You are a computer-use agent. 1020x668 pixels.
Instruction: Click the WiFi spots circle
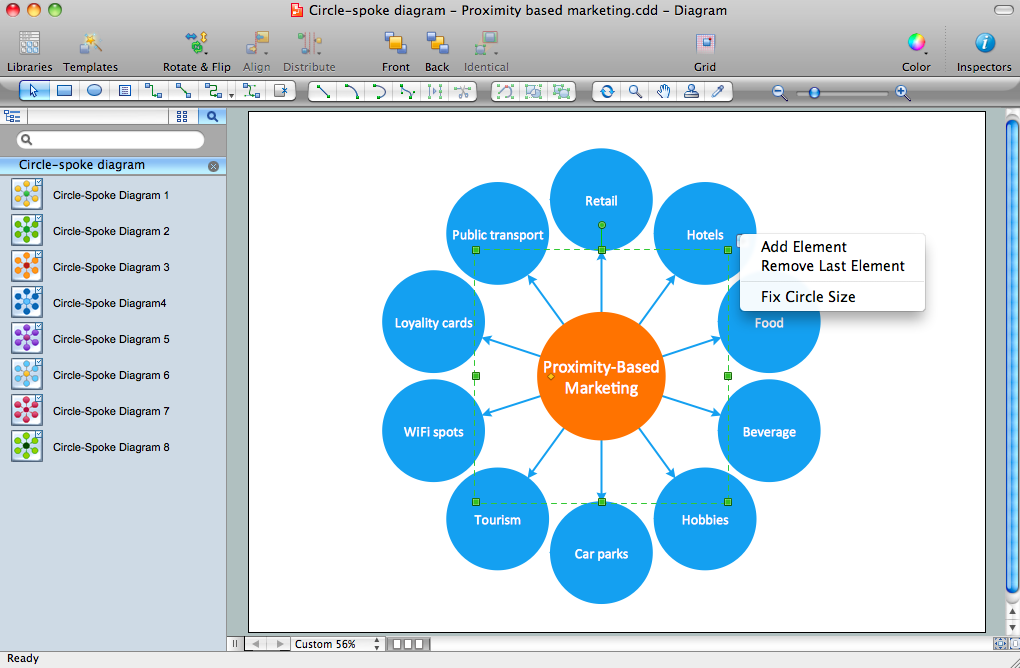433,431
